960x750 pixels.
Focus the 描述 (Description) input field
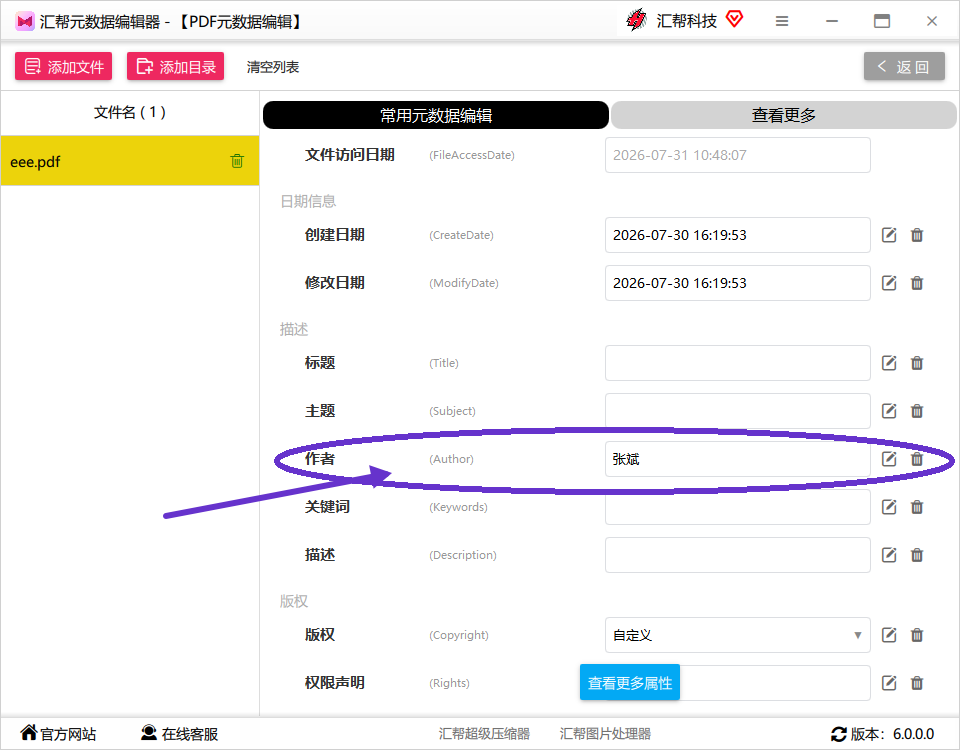point(737,555)
